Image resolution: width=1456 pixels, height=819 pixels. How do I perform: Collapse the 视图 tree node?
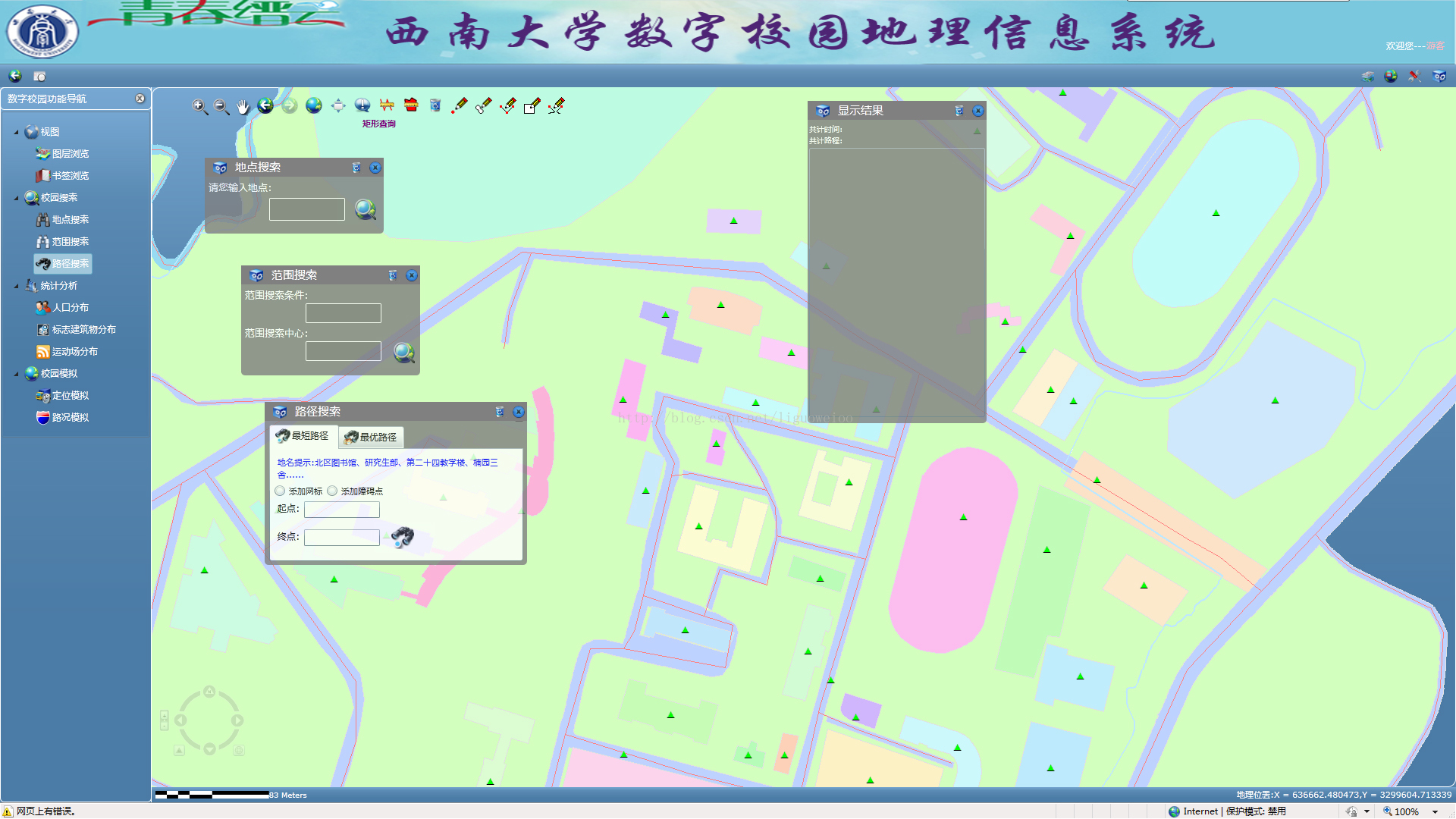(x=17, y=132)
